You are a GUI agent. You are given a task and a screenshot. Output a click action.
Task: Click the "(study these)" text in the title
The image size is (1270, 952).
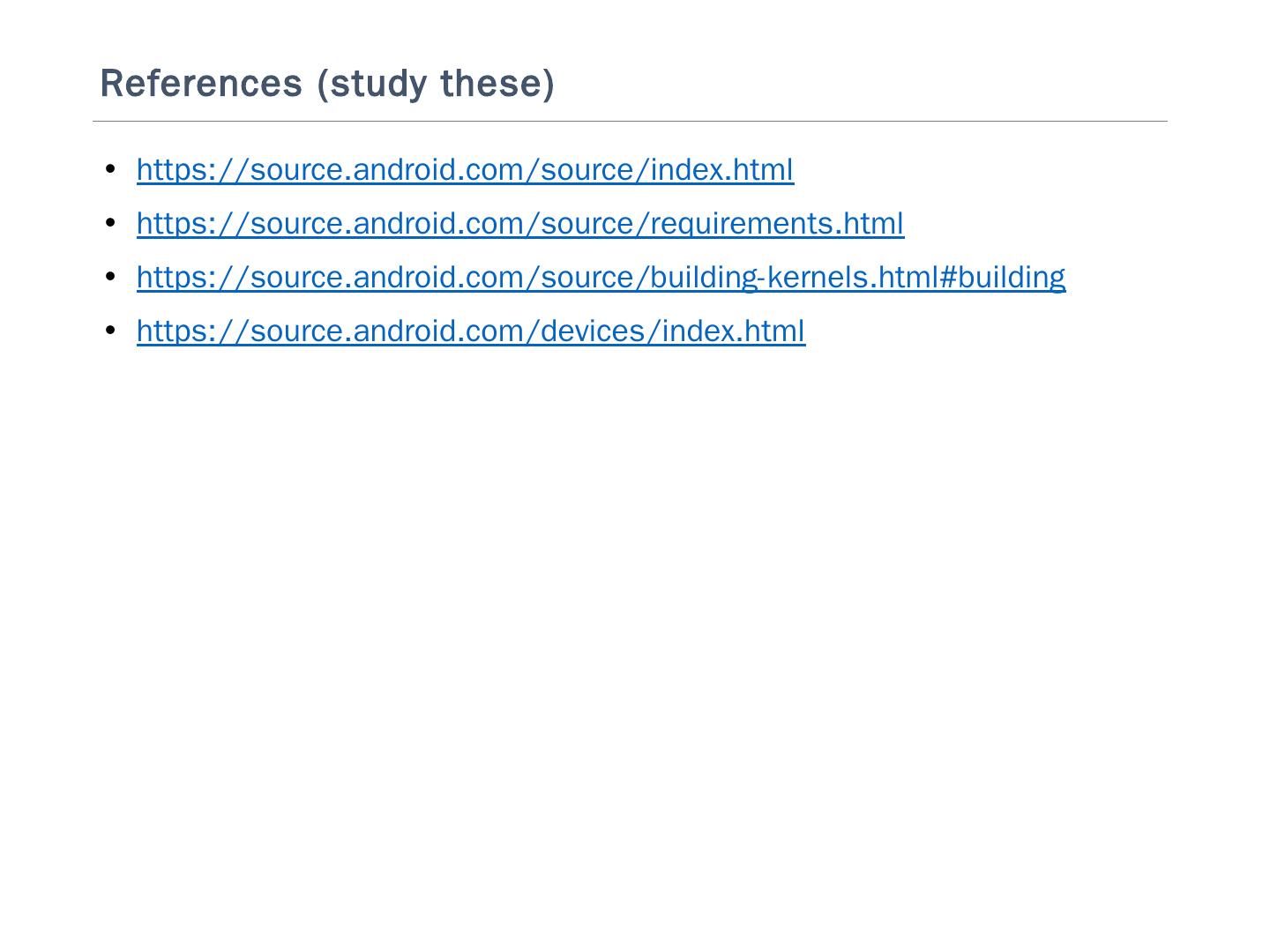[x=436, y=84]
